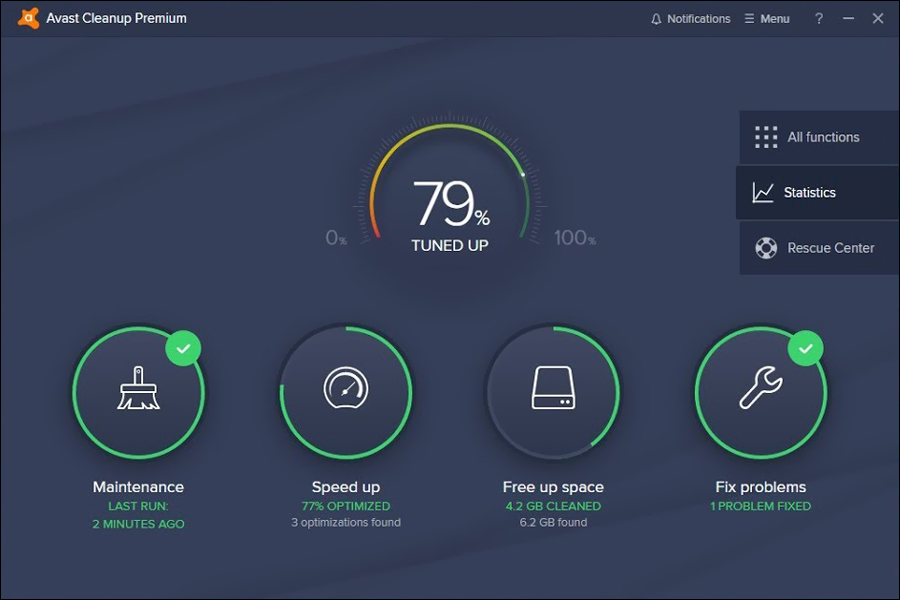The image size is (900, 600).
Task: Click the Fix problems title
Action: coord(761,487)
